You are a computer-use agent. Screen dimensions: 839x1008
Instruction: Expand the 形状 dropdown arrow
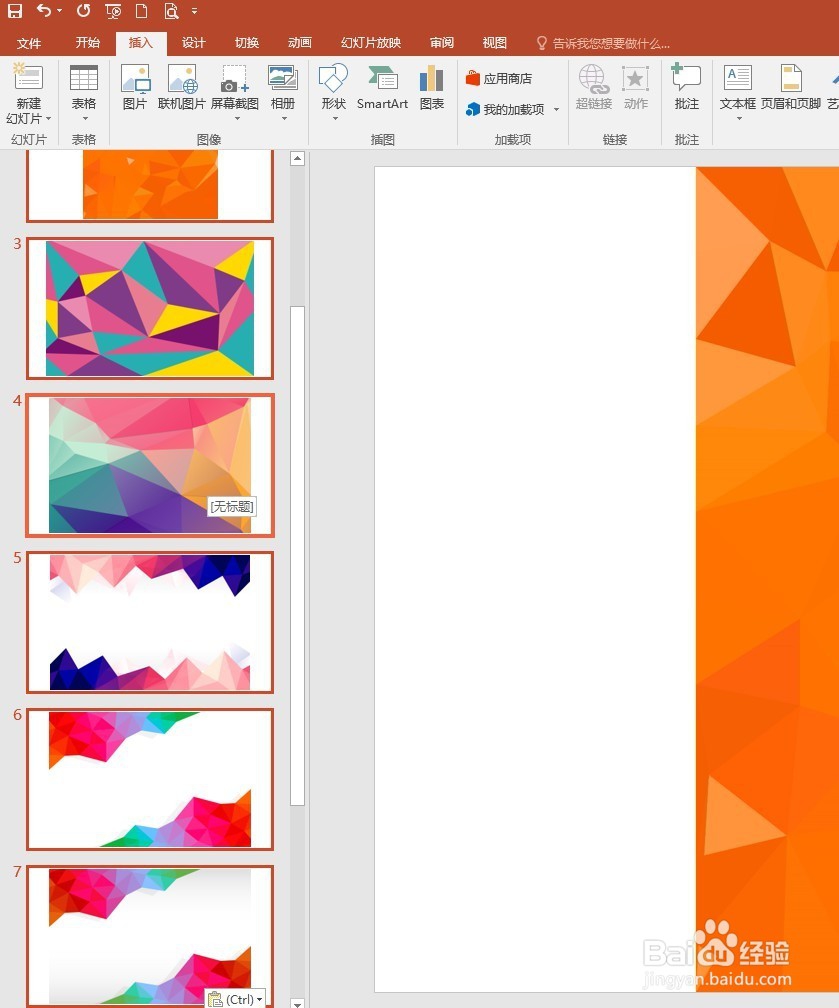(x=334, y=118)
